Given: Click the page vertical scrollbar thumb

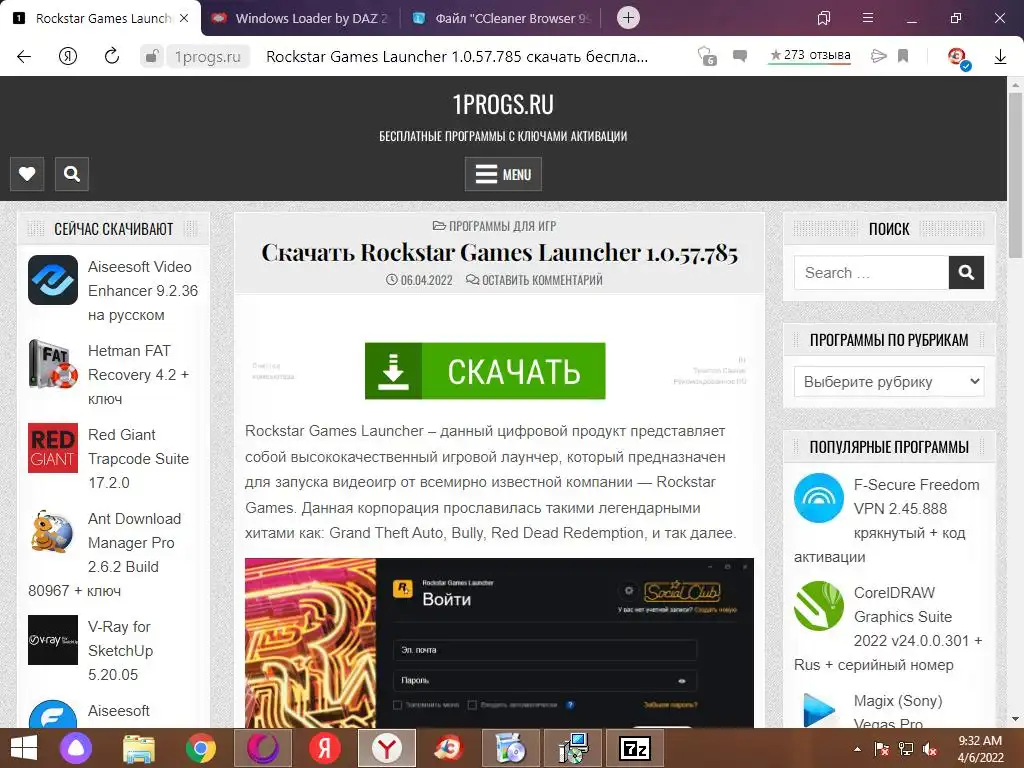Looking at the screenshot, I should [1015, 175].
